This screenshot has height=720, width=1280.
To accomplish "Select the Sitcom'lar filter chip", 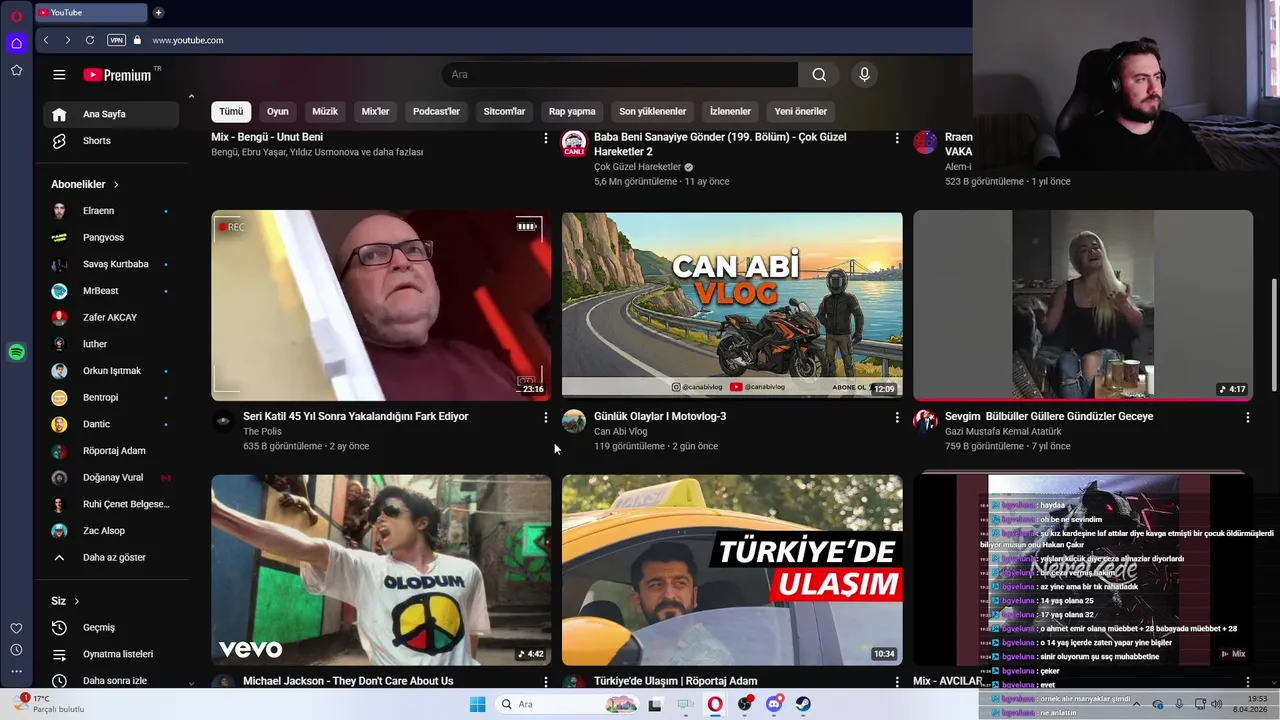I will click(x=504, y=111).
